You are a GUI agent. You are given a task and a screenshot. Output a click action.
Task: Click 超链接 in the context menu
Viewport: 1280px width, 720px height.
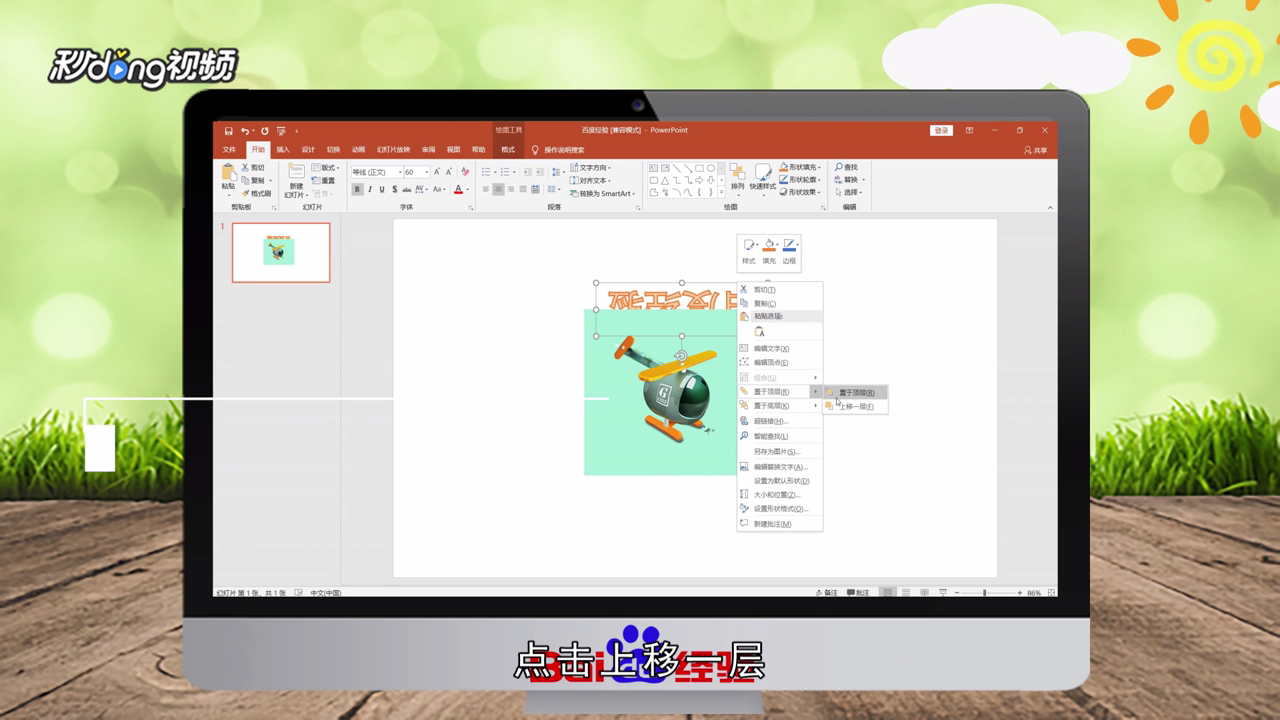coord(780,421)
